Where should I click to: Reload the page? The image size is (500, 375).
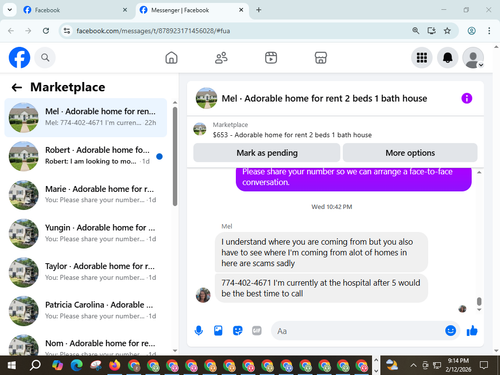pyautogui.click(x=46, y=31)
